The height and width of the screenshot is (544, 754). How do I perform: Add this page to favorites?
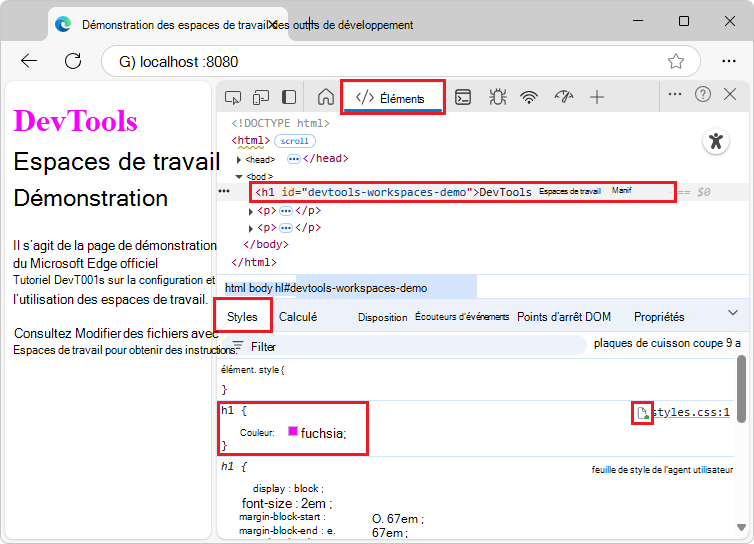(x=676, y=61)
